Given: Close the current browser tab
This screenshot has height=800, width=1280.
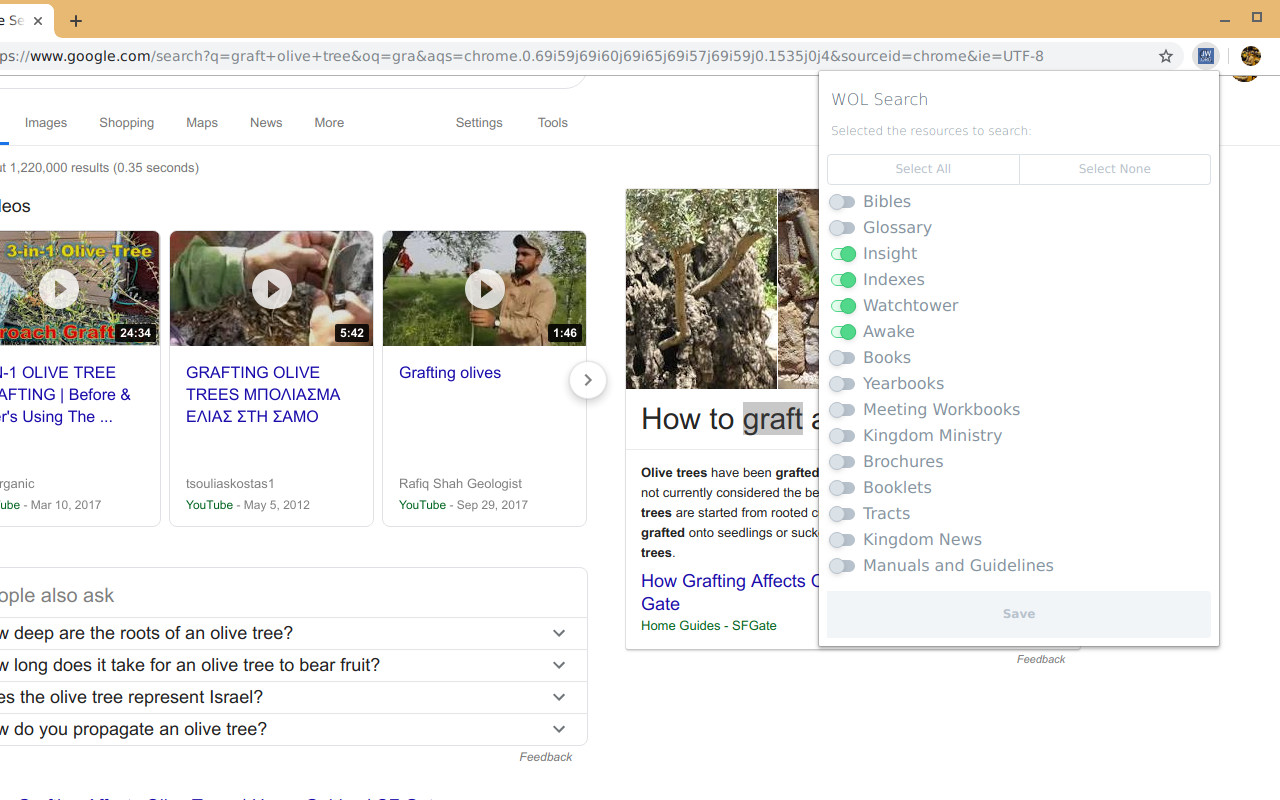Looking at the screenshot, I should pyautogui.click(x=38, y=20).
